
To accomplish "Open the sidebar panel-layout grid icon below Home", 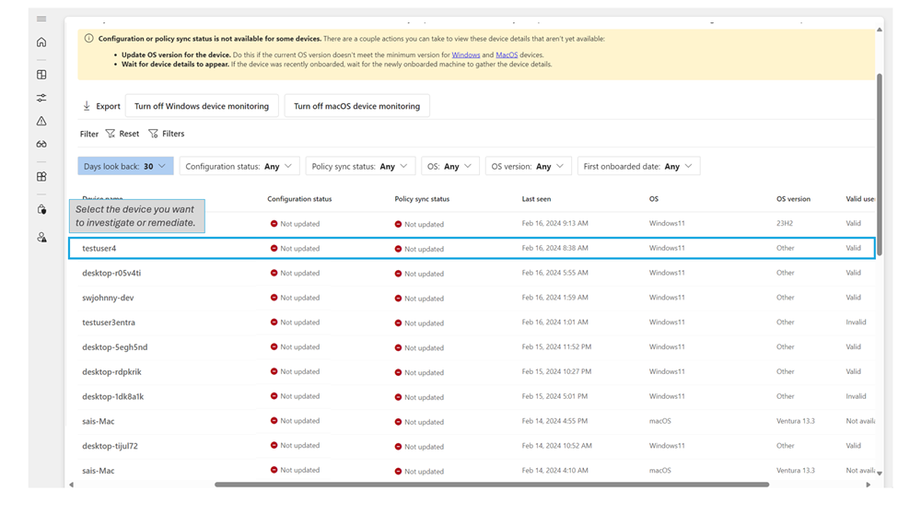I will pyautogui.click(x=41, y=74).
